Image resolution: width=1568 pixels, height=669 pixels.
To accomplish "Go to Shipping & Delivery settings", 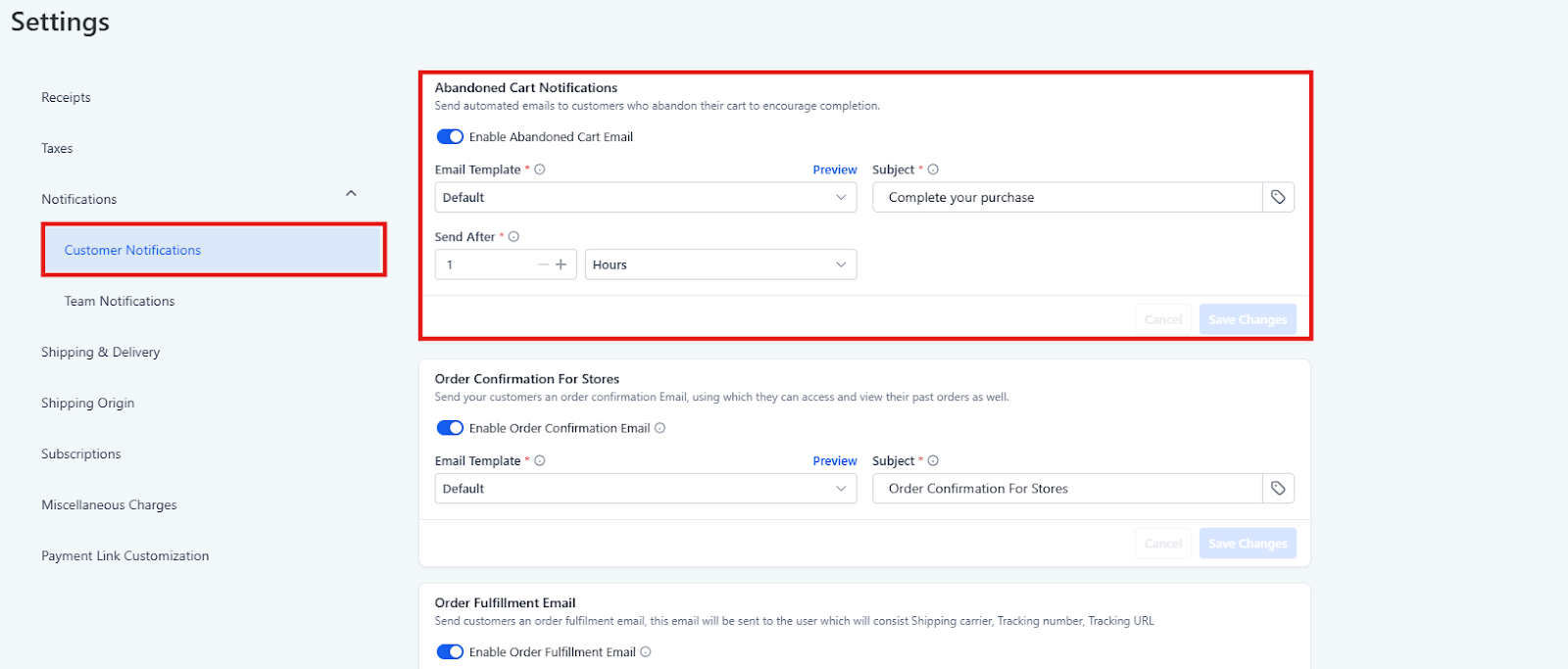I will coord(100,353).
